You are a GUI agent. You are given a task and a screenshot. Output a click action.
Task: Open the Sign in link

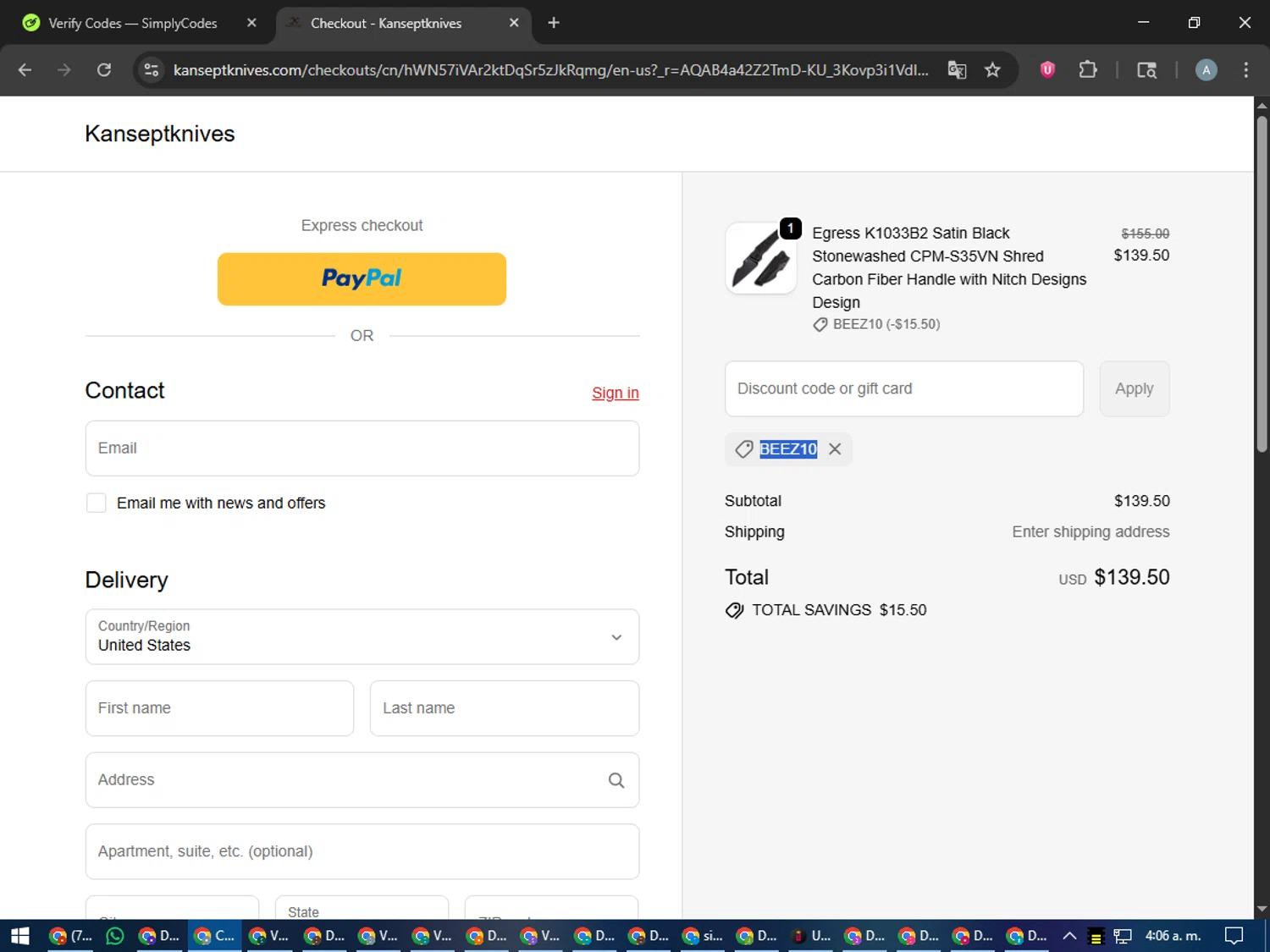click(x=616, y=393)
